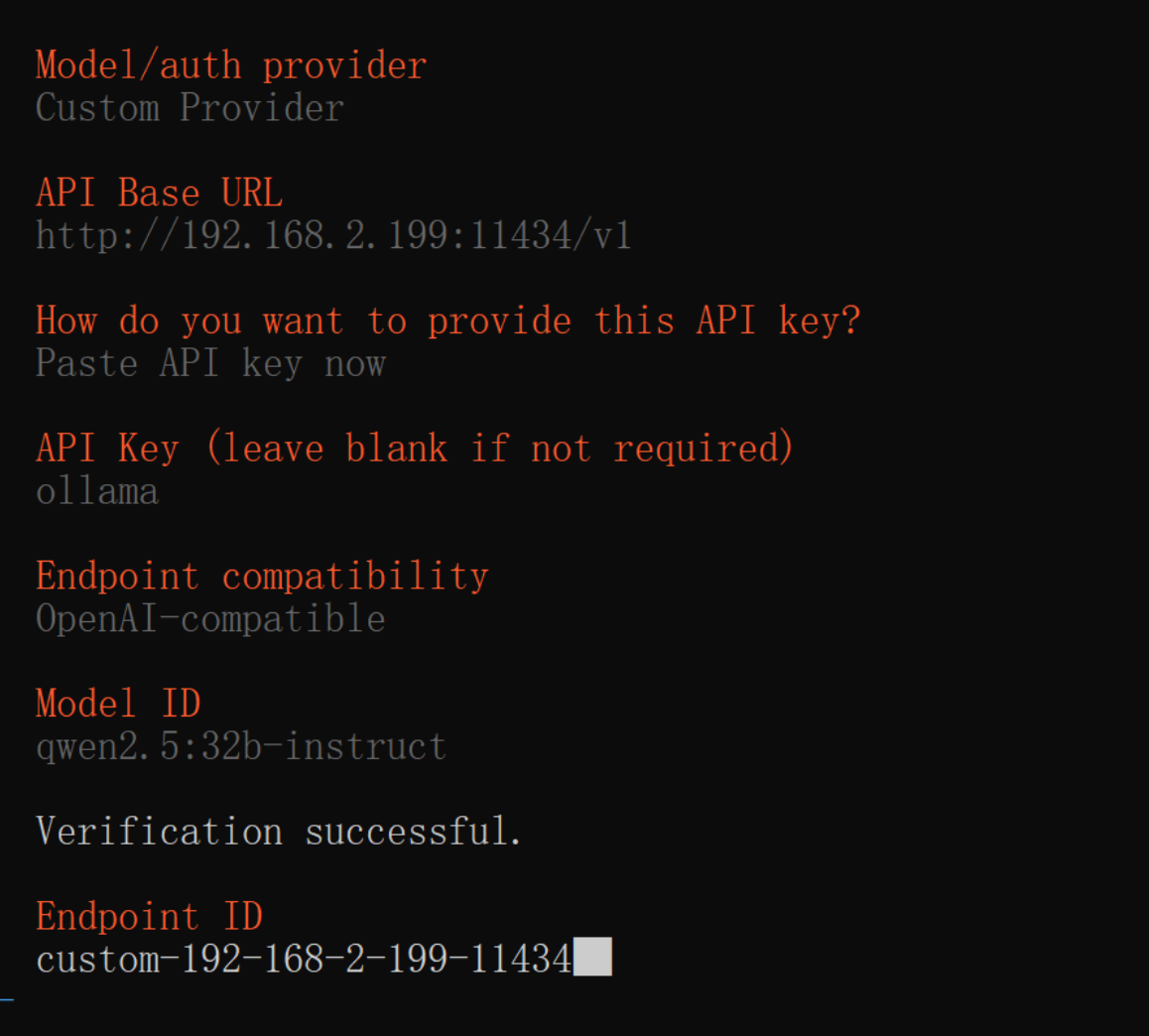This screenshot has height=1036, width=1149.
Task: Click the Endpoint ID prompt label
Action: click(150, 917)
